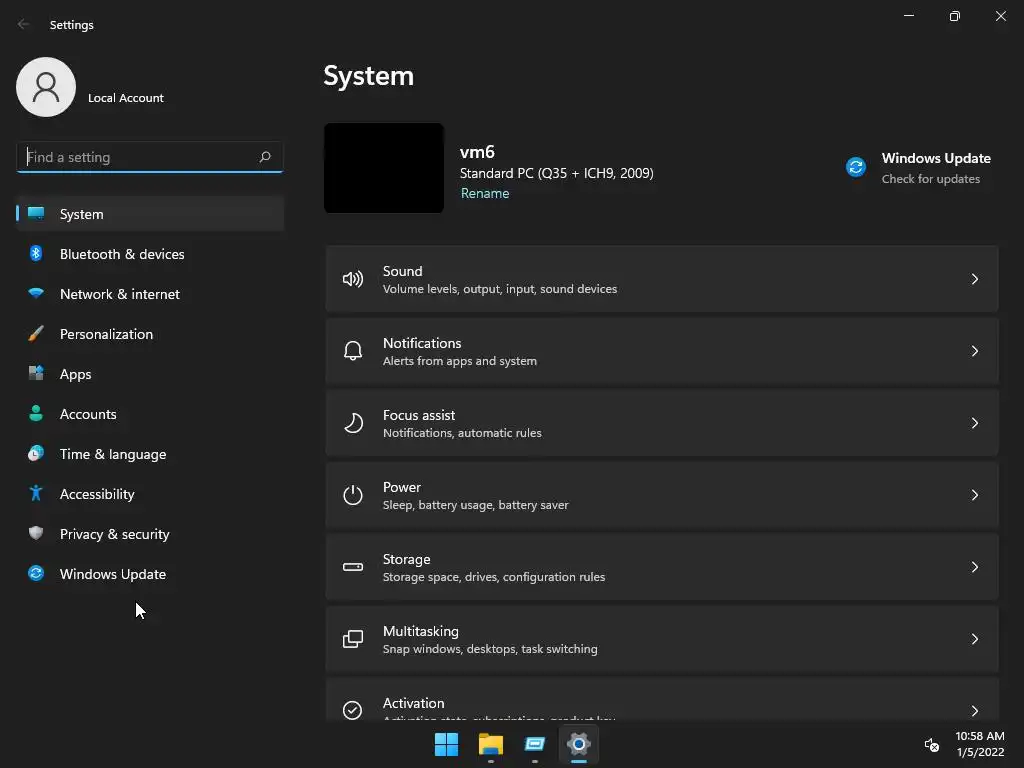Open Time & language settings
The height and width of the screenshot is (768, 1024).
point(150,453)
